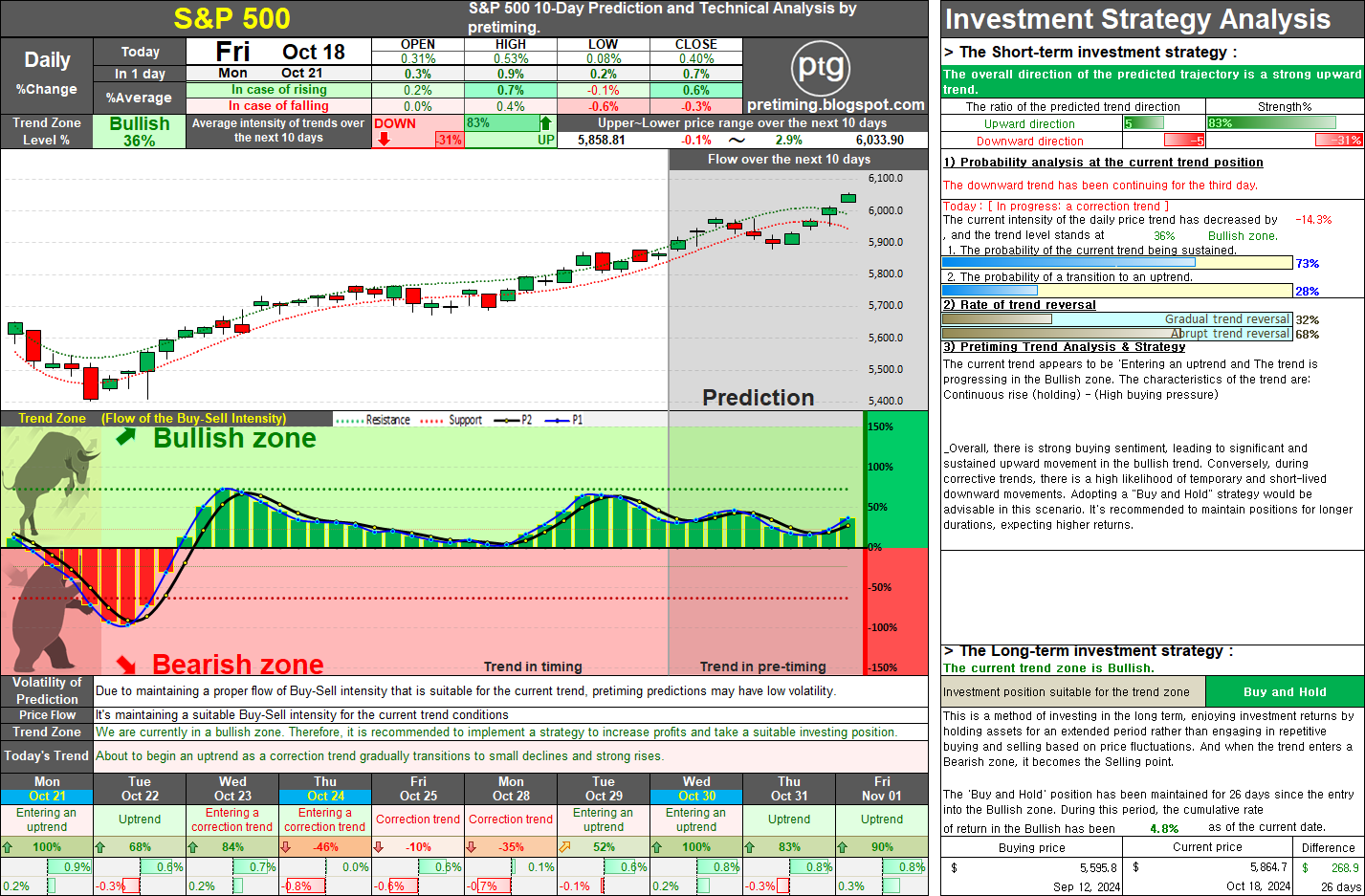The image size is (1365, 896).
Task: Click the Sep 12, 2024 date
Action: click(1087, 886)
